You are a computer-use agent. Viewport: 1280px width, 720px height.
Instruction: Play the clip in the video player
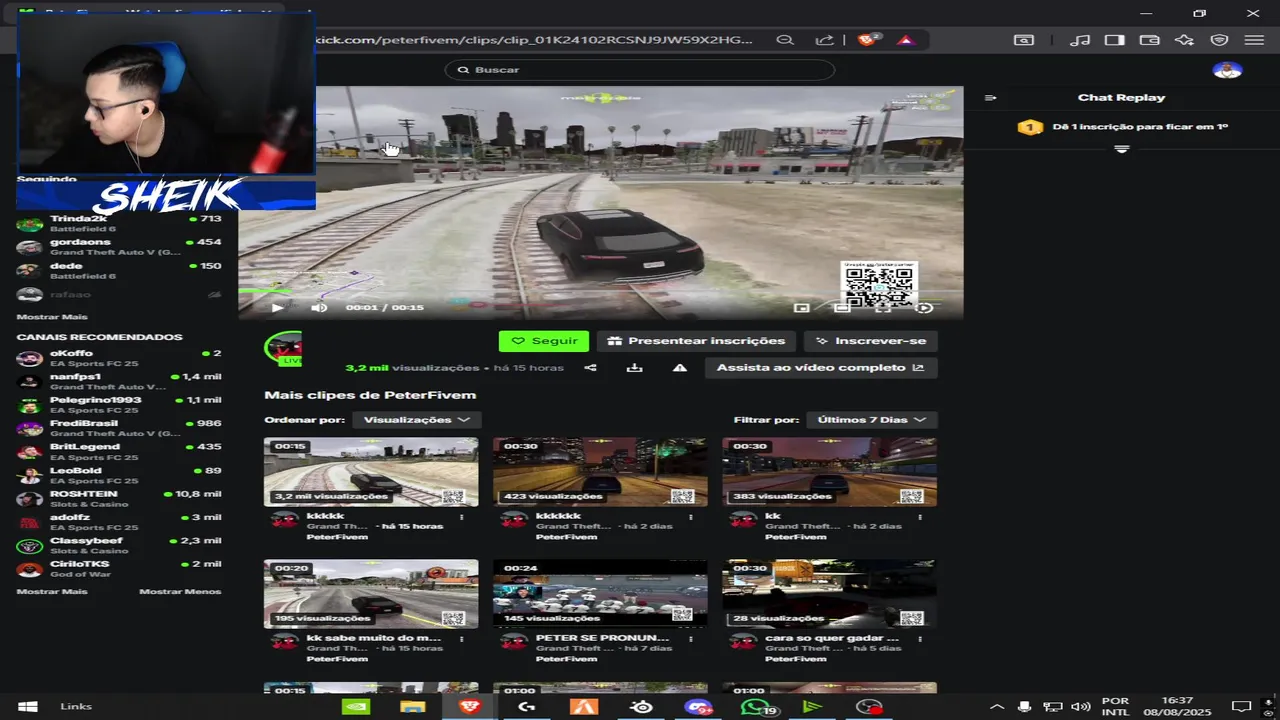(277, 308)
